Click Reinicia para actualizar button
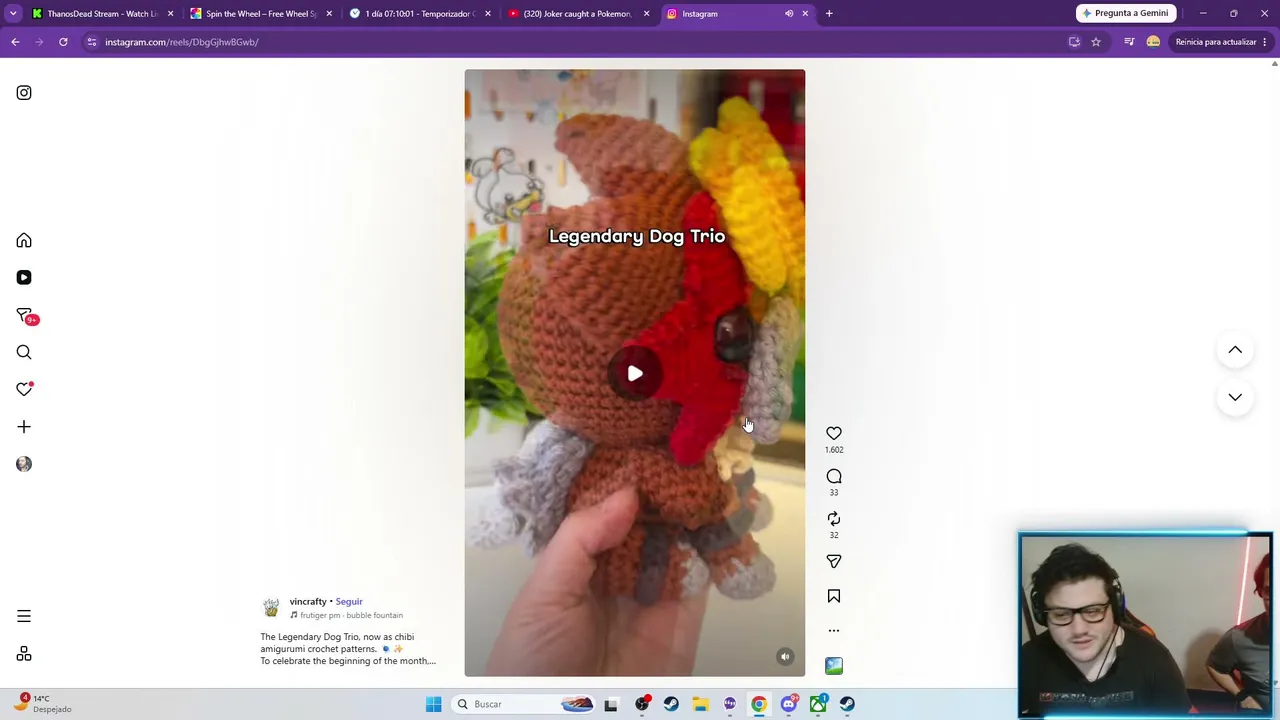The image size is (1280, 720). 1215,42
